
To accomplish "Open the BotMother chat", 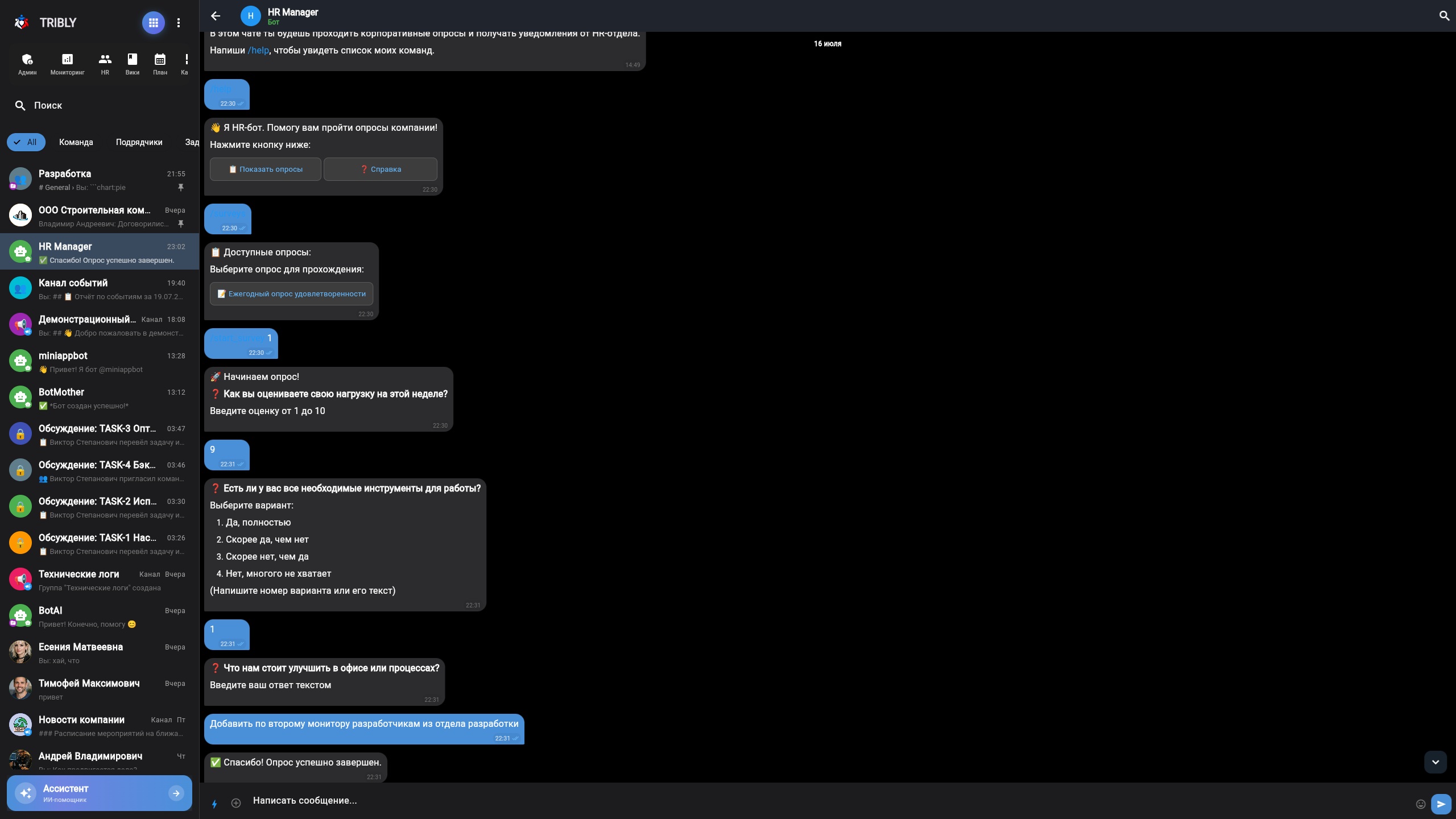I will pos(100,398).
